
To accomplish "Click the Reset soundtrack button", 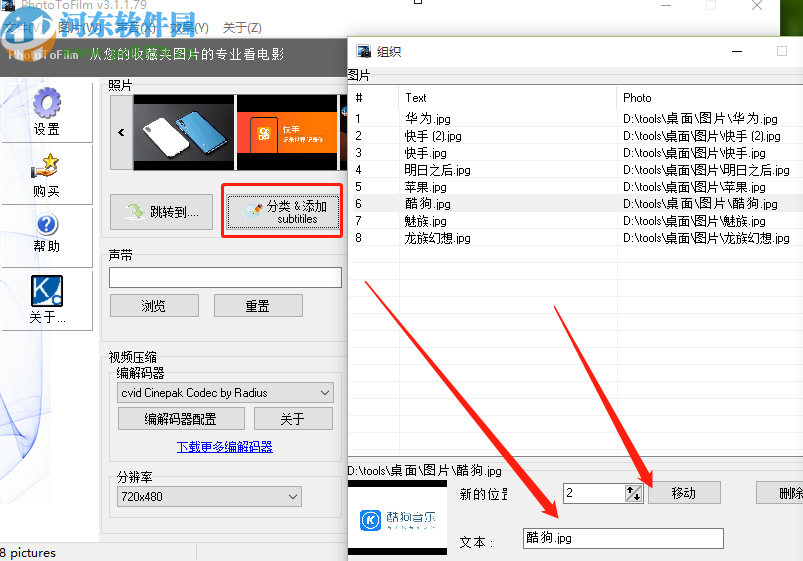I will click(x=258, y=306).
